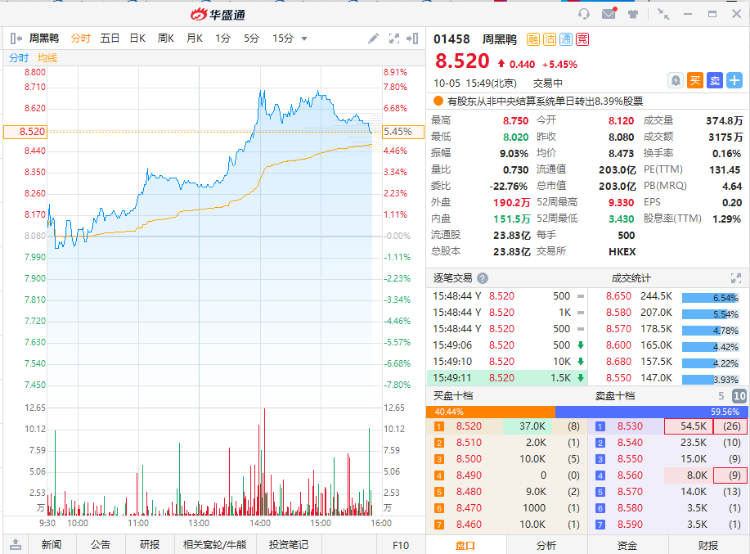Image resolution: width=750 pixels, height=554 pixels.
Task: Click the 周黑鸭 stock name in chart toolbar
Action: [44, 38]
